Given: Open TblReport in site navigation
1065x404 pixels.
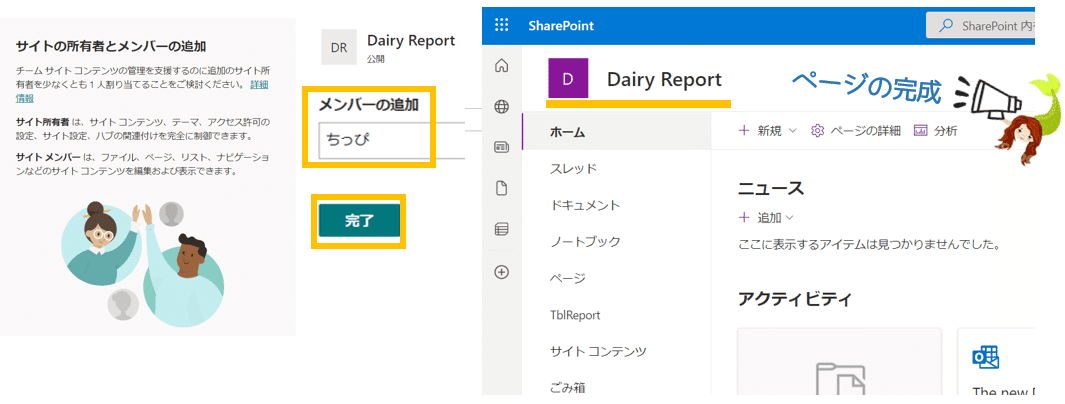Looking at the screenshot, I should (575, 315).
